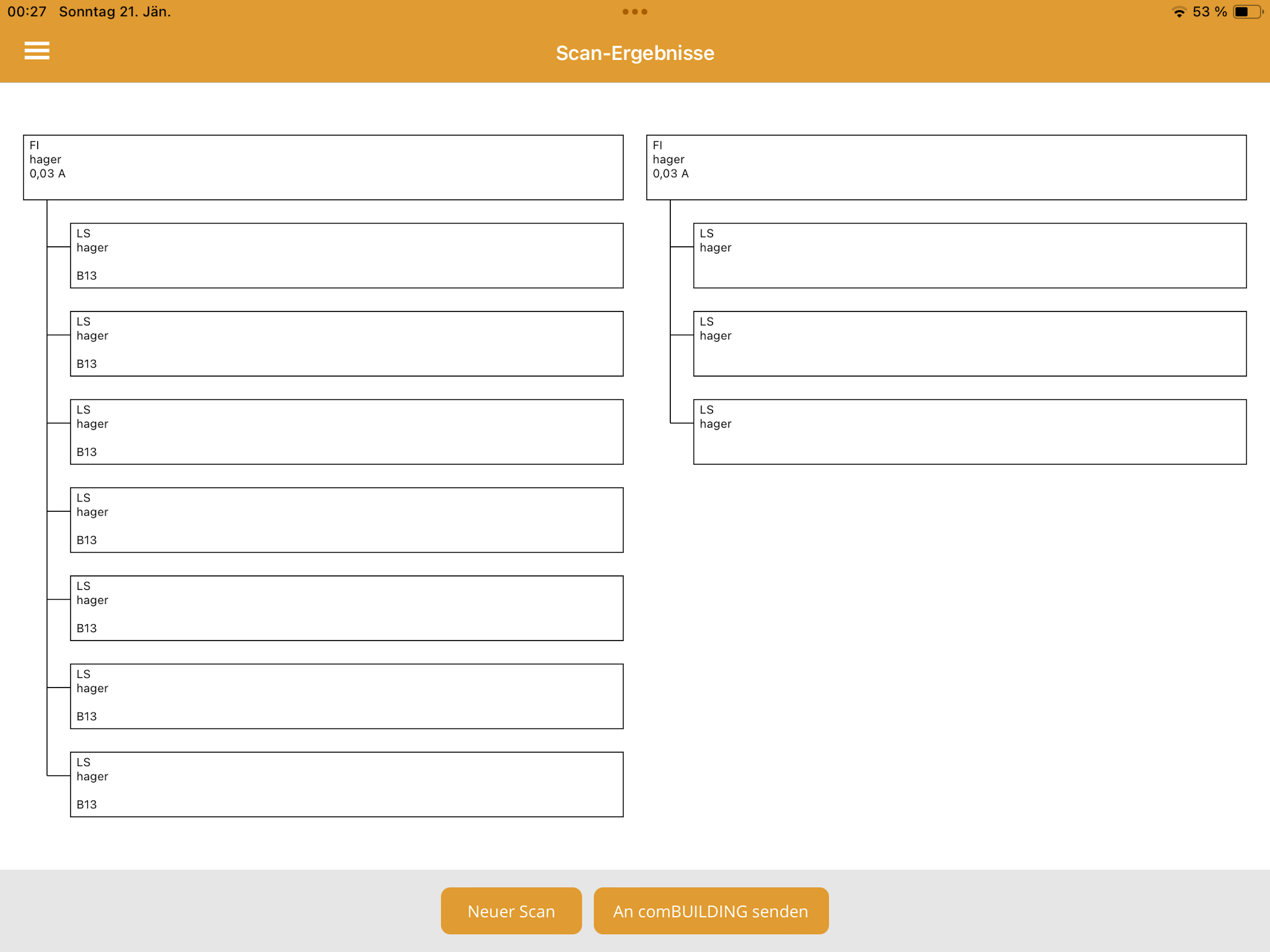This screenshot has width=1270, height=952.
Task: Select fifth LS hager B13 box under left FI
Action: click(x=347, y=608)
